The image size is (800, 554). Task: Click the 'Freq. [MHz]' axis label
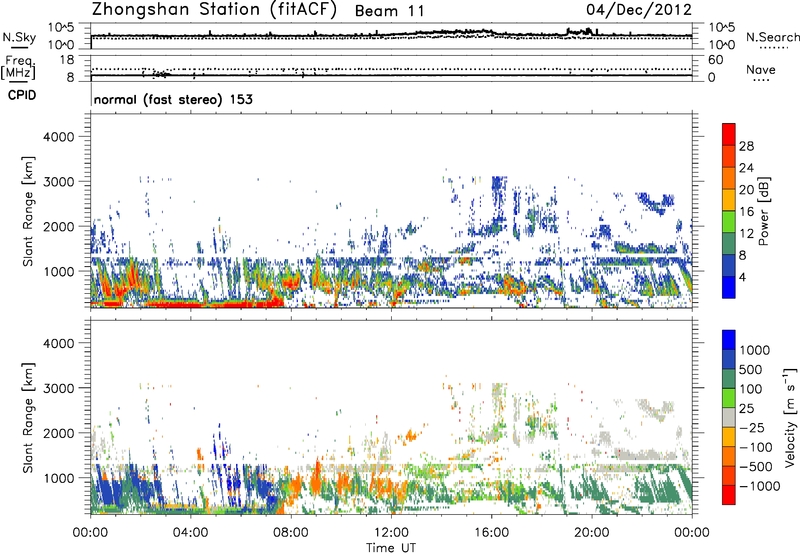tap(18, 67)
